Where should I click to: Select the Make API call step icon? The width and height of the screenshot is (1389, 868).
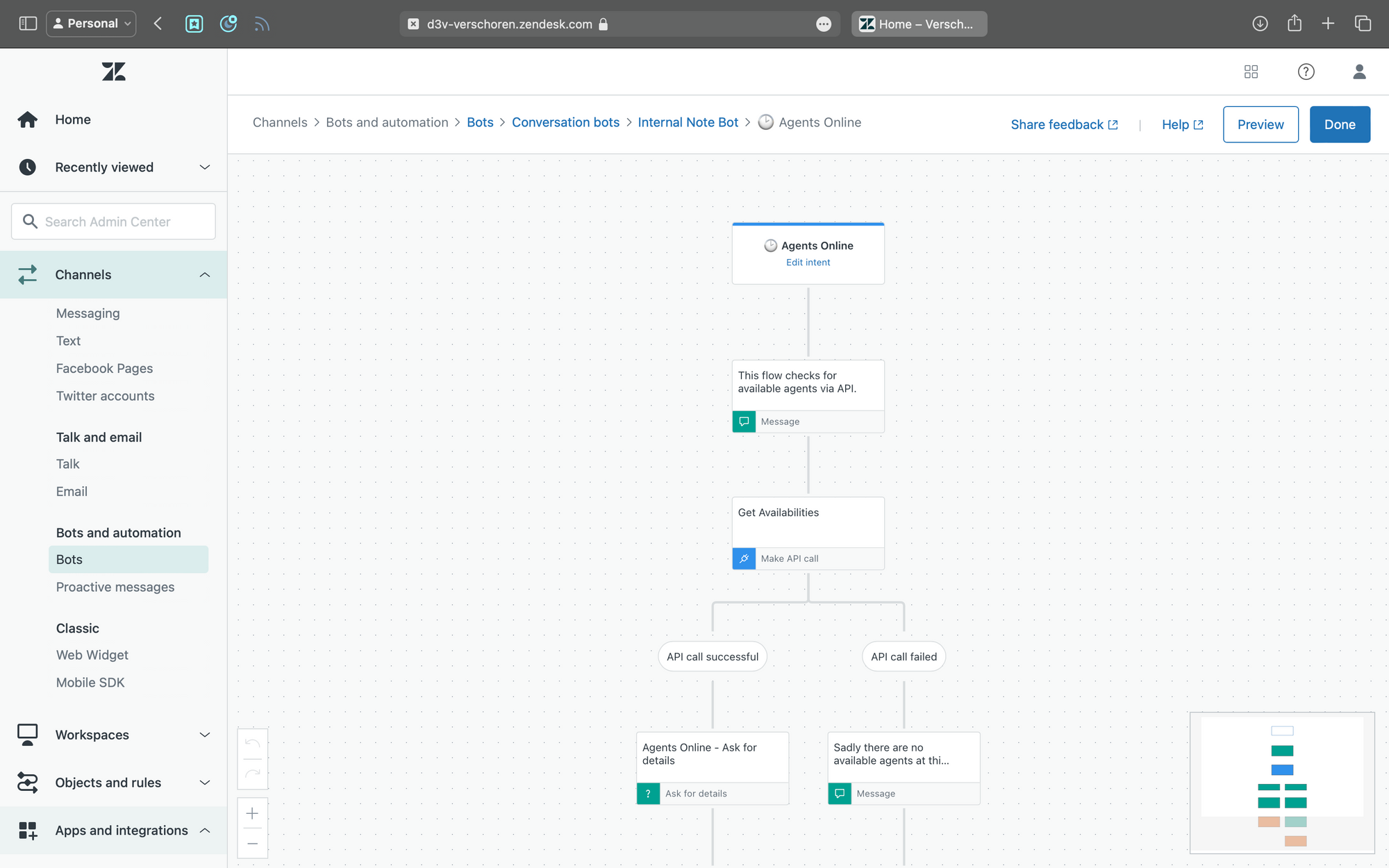tap(744, 558)
